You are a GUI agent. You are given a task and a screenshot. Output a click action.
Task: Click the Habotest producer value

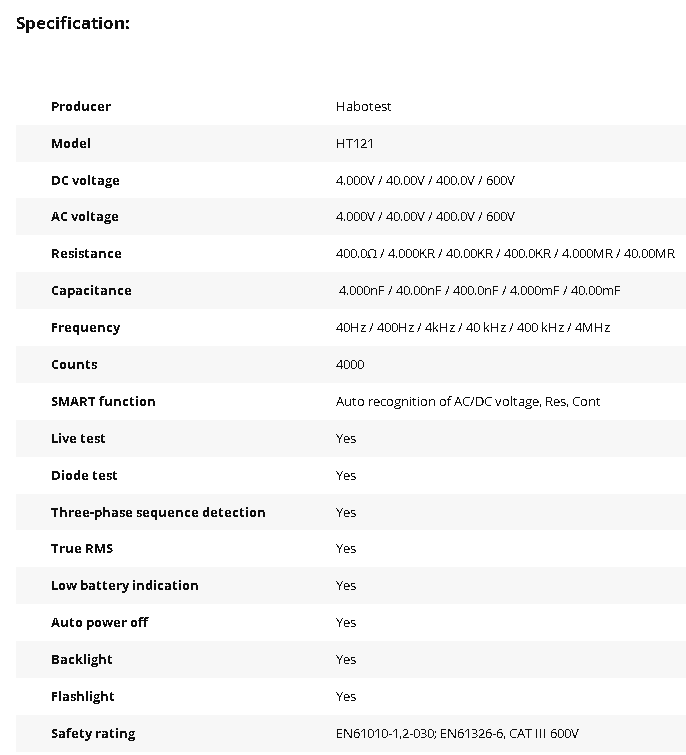point(363,107)
